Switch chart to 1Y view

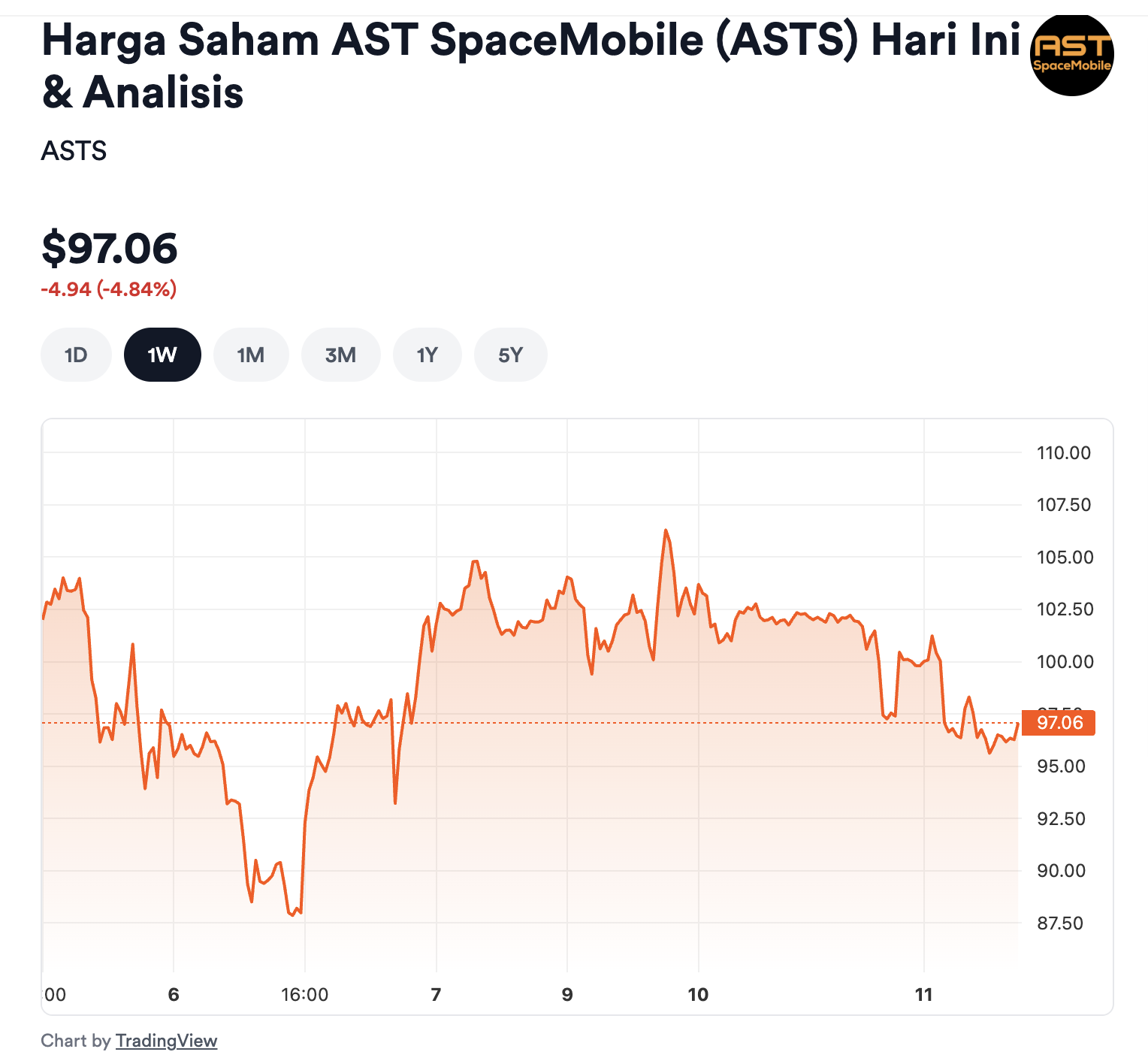pyautogui.click(x=427, y=355)
